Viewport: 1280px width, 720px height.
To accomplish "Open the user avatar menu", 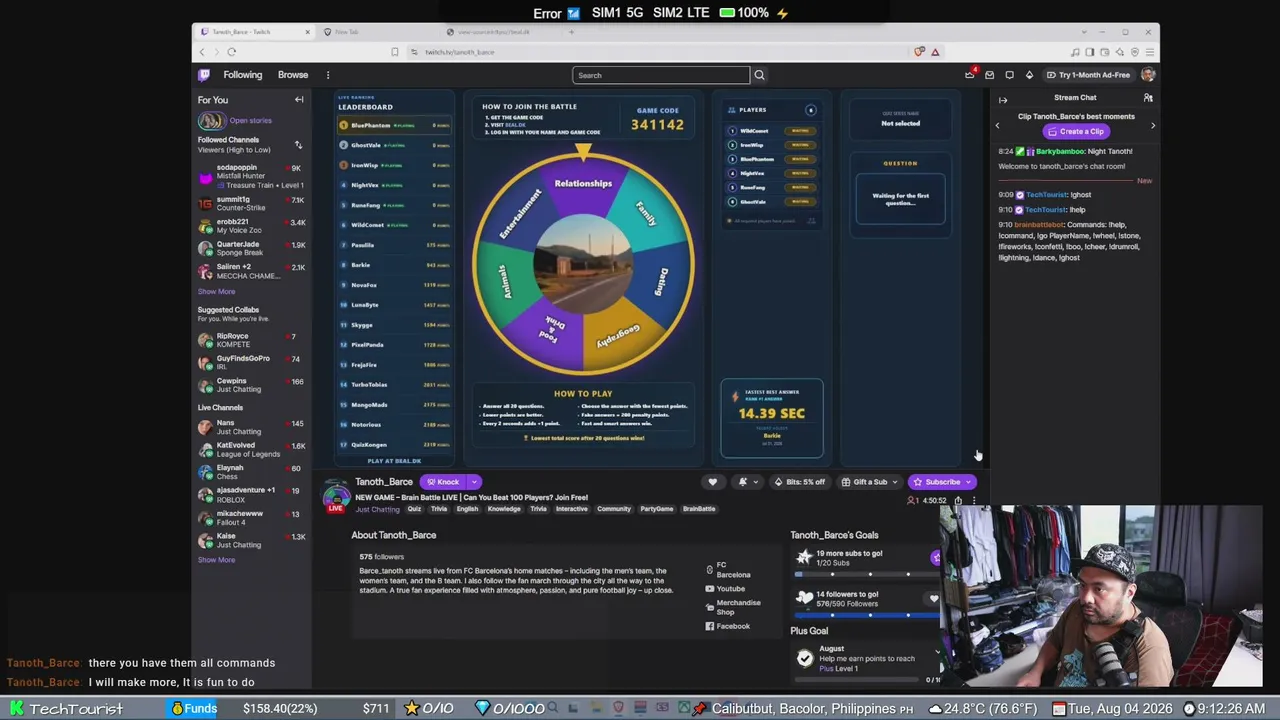I will (1148, 75).
